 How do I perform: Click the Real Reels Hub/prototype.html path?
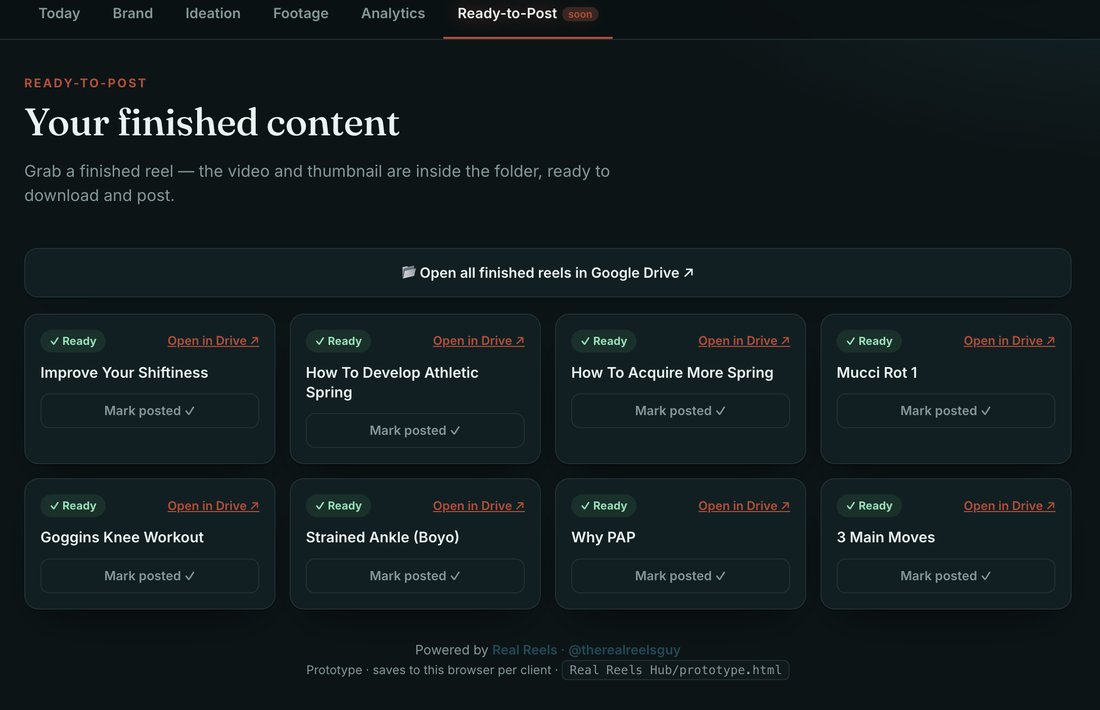(675, 670)
